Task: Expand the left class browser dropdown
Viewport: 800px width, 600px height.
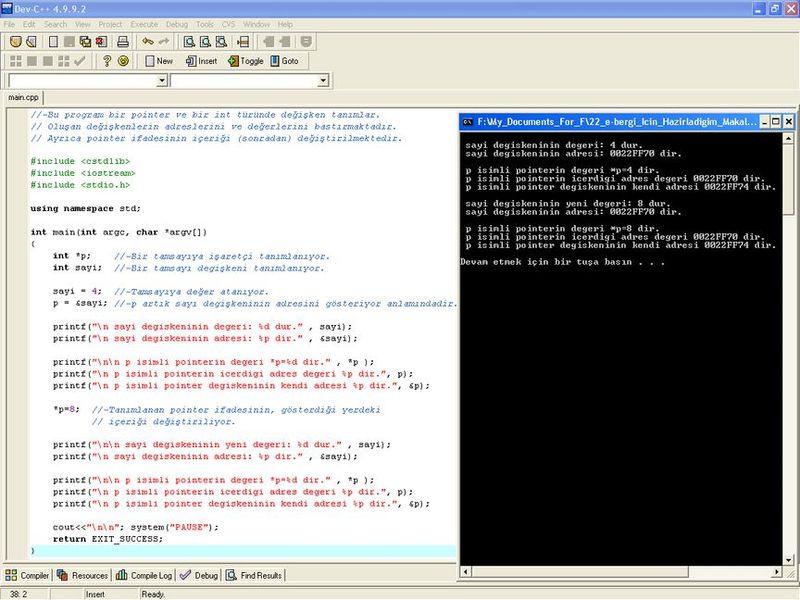Action: [x=160, y=80]
